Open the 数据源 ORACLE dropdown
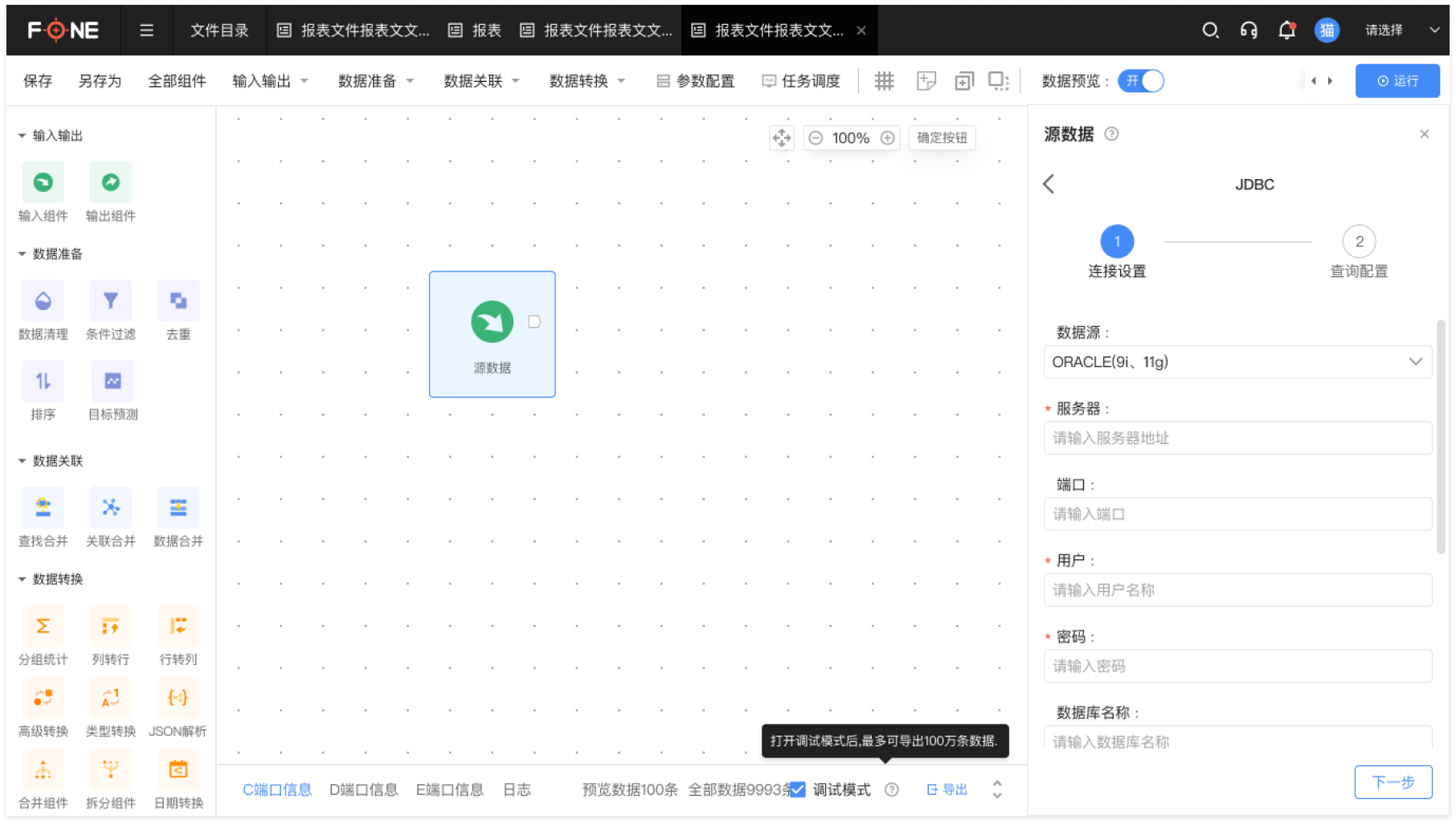Image resolution: width=1456 pixels, height=824 pixels. click(1237, 362)
